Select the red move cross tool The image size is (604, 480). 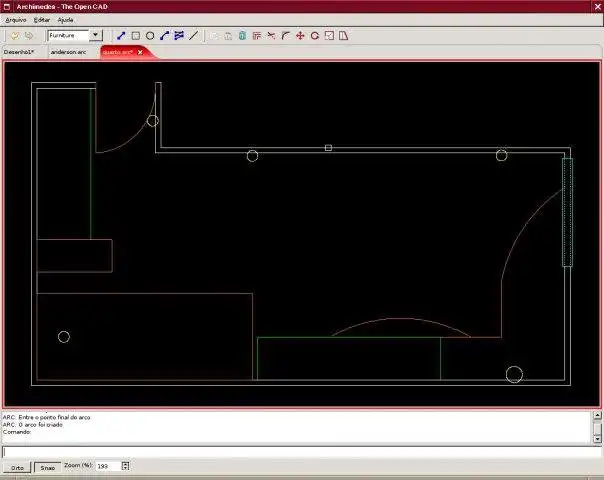coord(300,36)
